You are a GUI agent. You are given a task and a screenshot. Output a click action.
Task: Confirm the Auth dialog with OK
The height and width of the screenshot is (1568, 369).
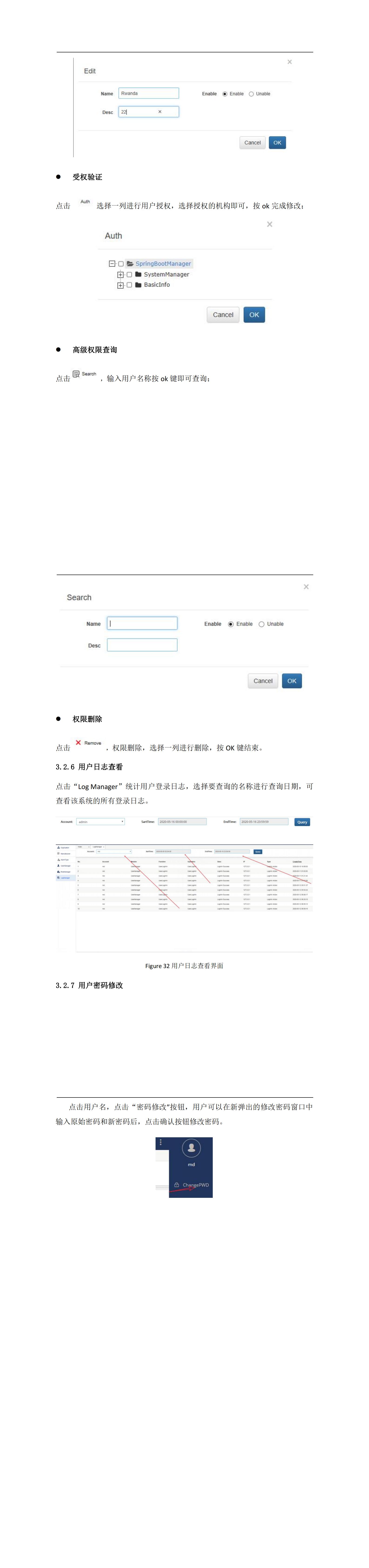(x=254, y=315)
